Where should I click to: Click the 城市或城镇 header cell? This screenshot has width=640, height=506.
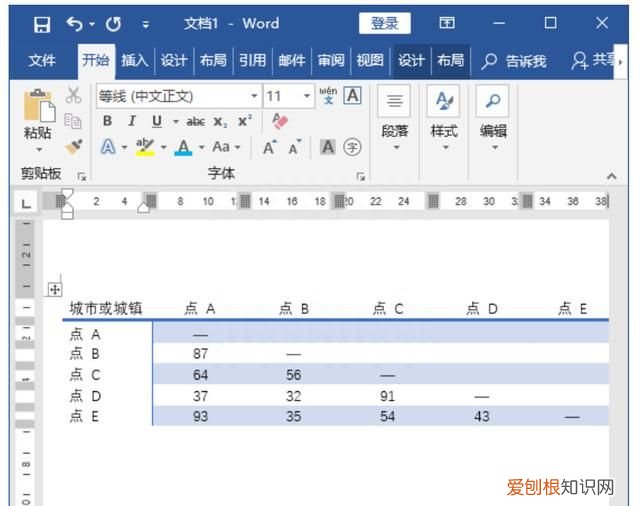[x=106, y=308]
